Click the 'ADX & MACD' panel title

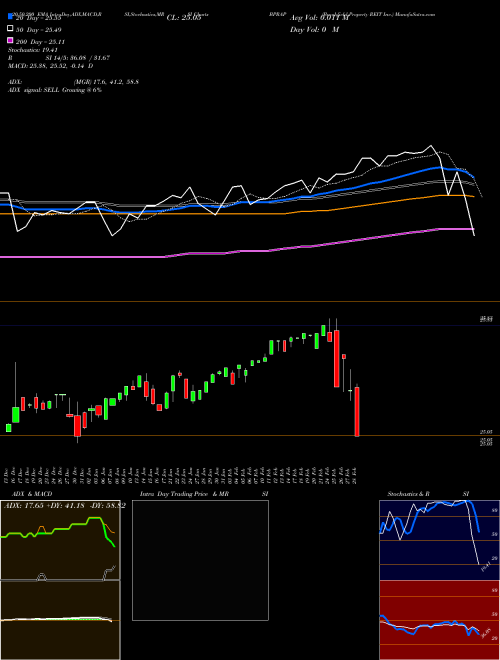point(32,494)
